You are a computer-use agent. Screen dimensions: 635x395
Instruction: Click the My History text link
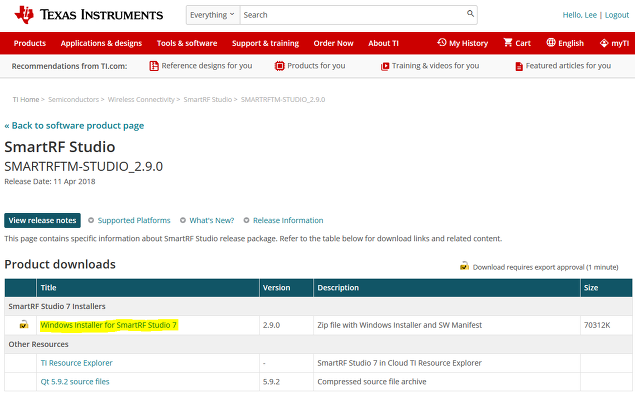[469, 43]
